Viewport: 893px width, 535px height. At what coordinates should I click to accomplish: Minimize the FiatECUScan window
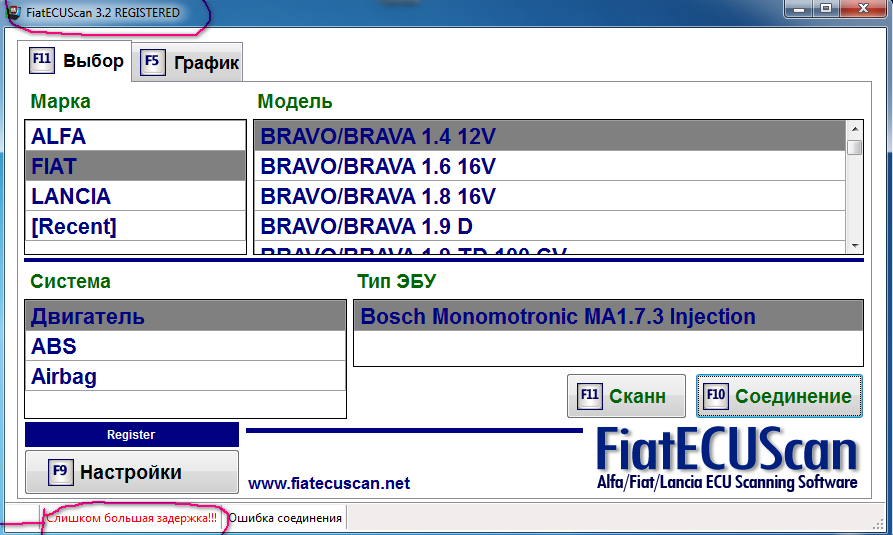(x=800, y=9)
